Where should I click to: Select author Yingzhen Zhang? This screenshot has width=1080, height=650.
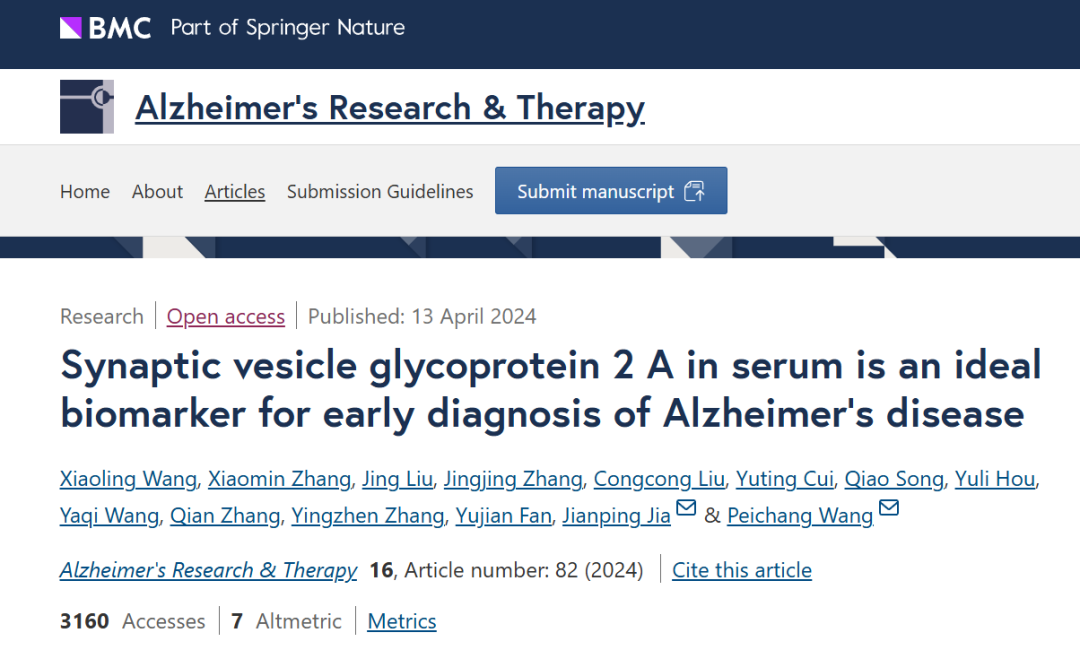tap(367, 516)
